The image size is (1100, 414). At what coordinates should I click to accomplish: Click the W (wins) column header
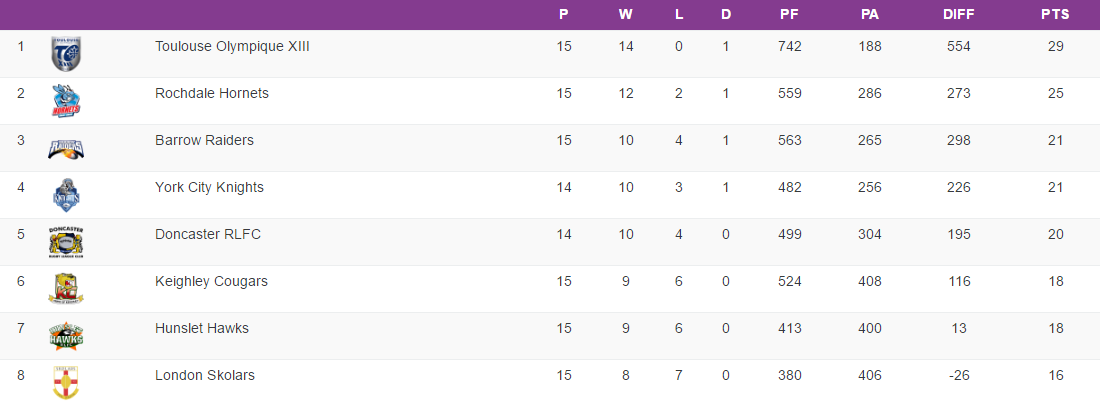pos(625,15)
